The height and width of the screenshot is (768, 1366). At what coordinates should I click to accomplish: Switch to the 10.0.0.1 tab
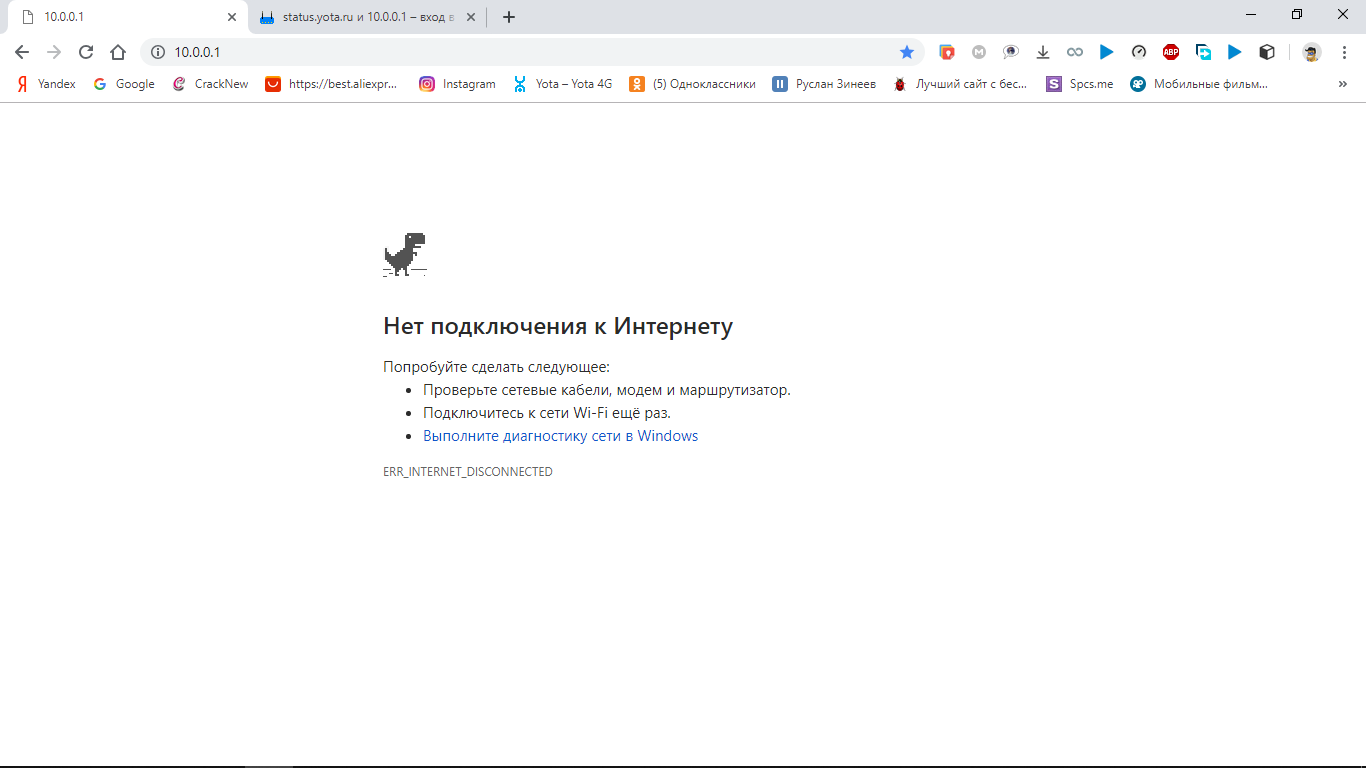(x=125, y=17)
